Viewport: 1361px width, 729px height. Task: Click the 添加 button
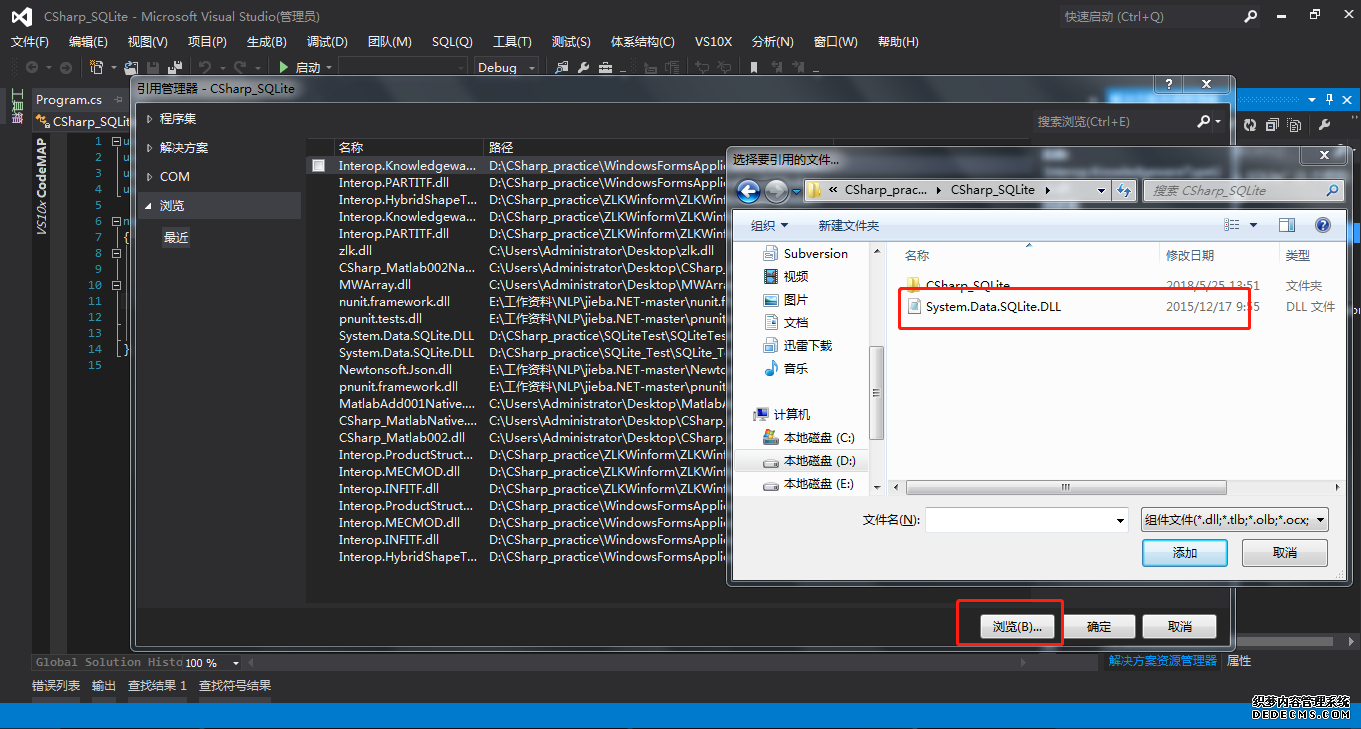click(1184, 553)
